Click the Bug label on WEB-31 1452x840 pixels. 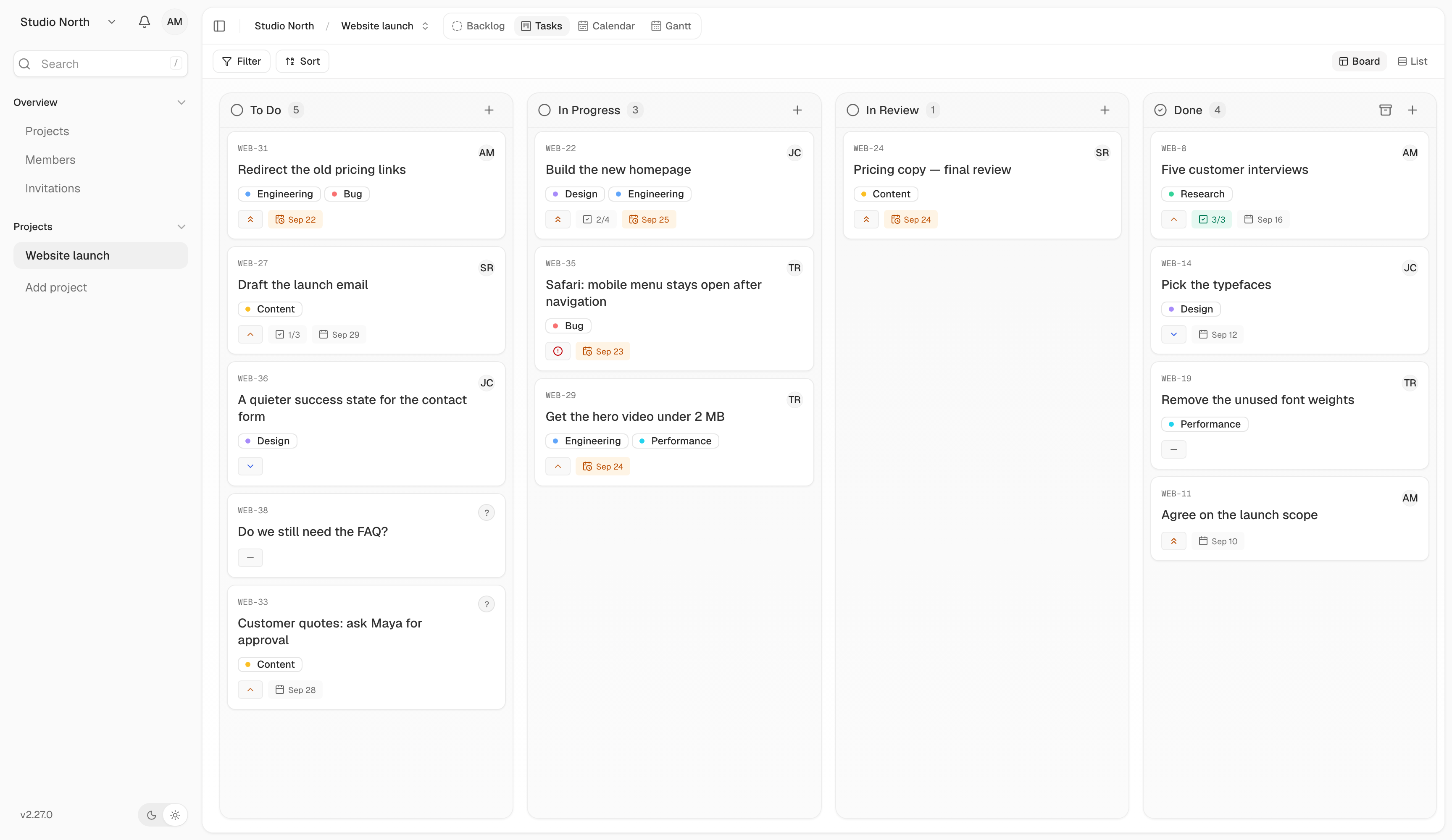click(346, 194)
